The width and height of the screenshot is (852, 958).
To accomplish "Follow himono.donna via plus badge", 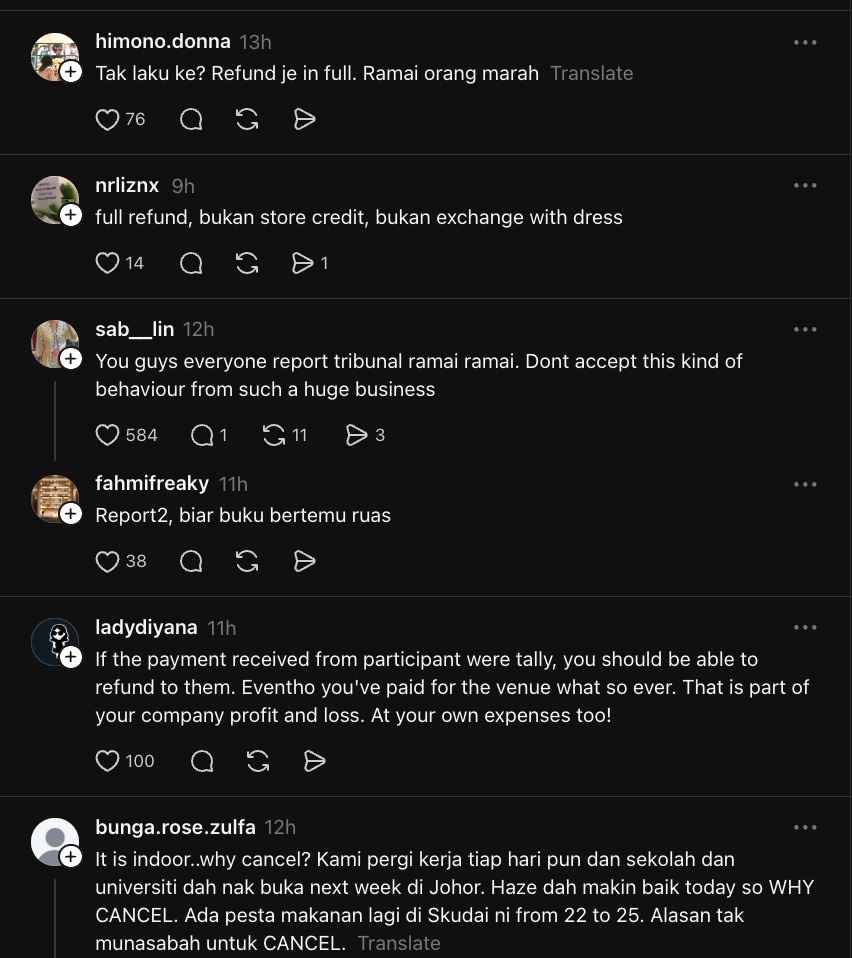I will [x=71, y=71].
